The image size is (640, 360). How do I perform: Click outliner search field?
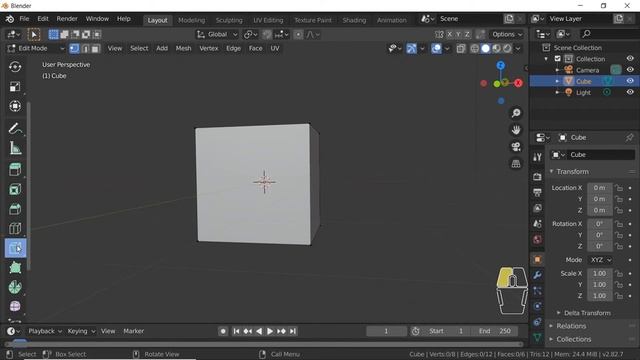(x=609, y=34)
